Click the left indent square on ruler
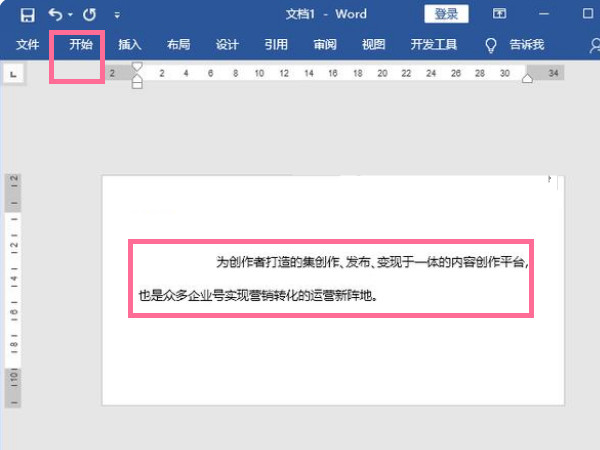 138,84
